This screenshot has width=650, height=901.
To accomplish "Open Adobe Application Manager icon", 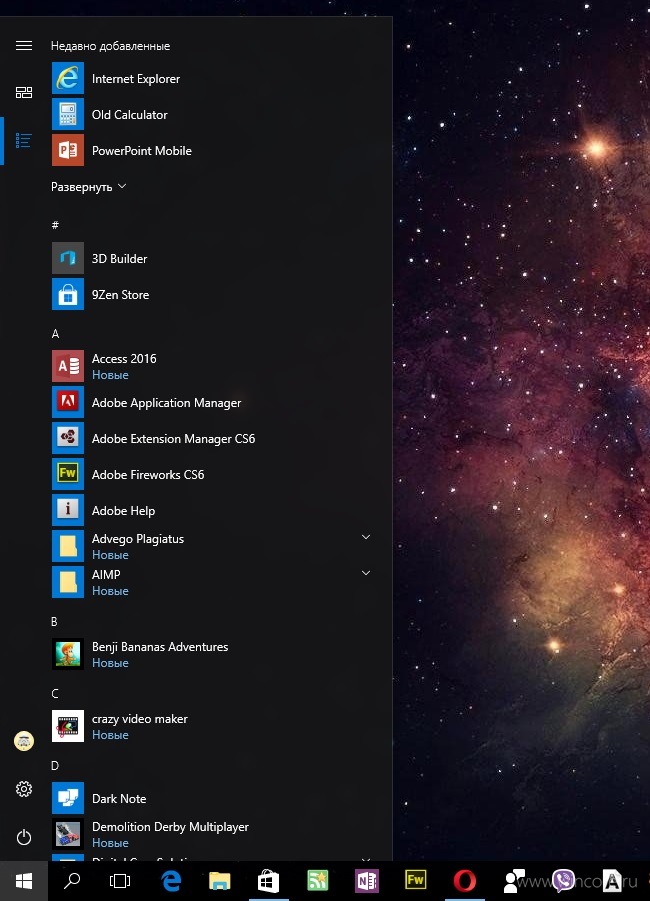I will coord(68,402).
